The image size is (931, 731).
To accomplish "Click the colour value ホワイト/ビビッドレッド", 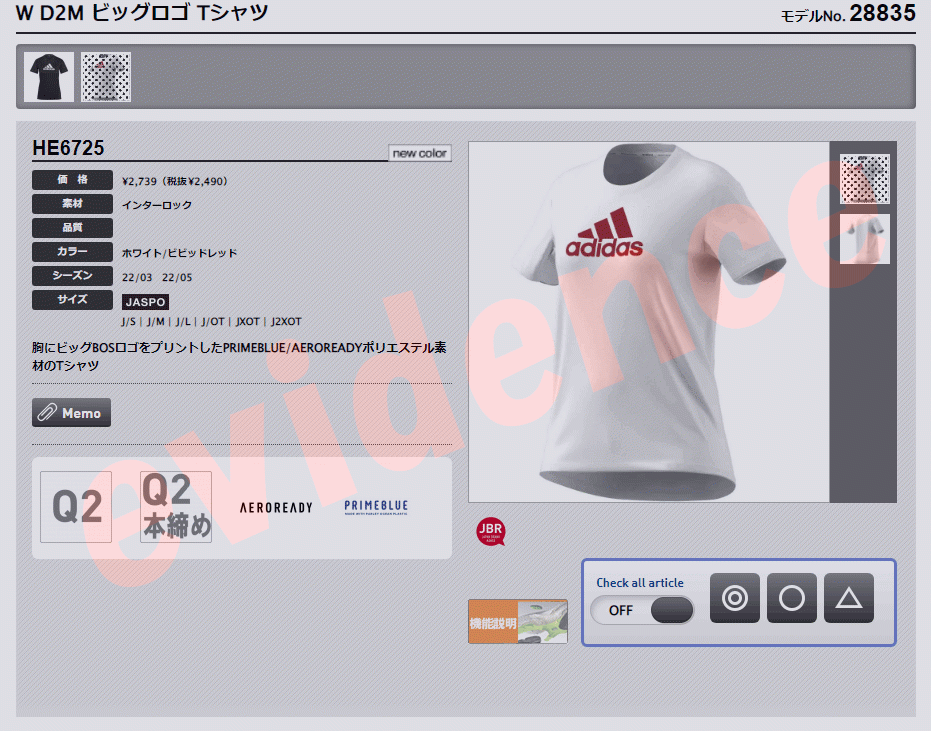I will (x=179, y=253).
